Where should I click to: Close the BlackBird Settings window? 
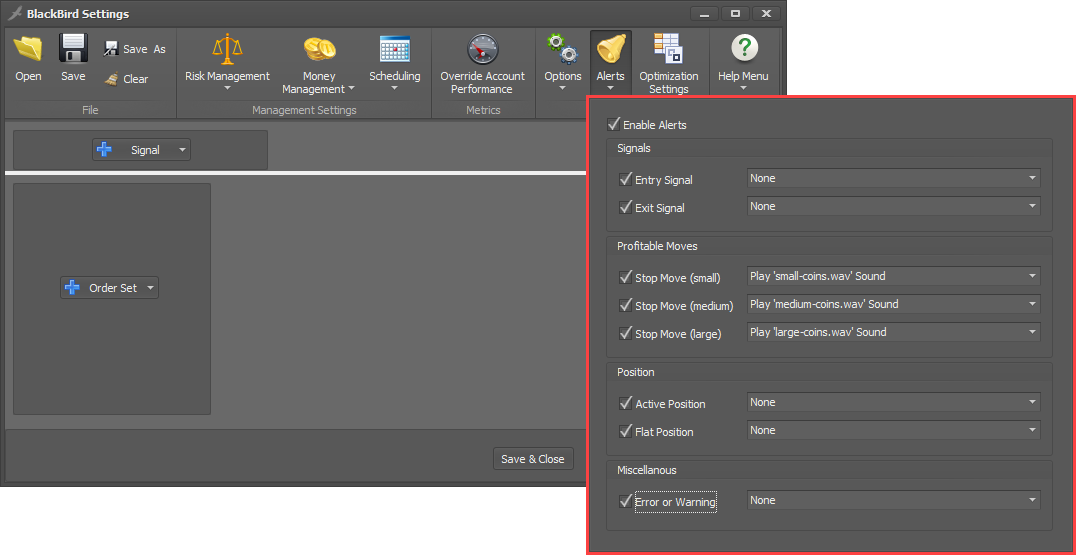pos(767,14)
